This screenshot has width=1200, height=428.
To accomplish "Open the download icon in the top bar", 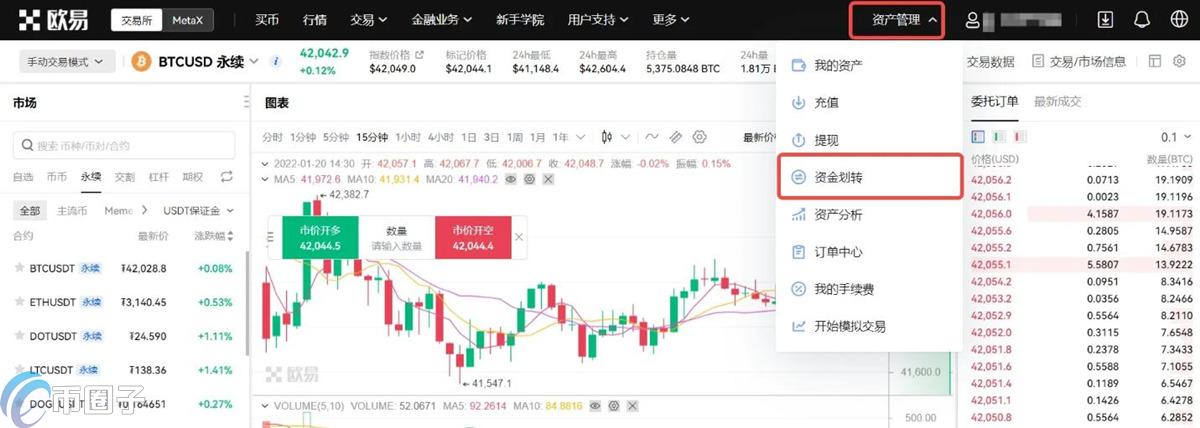I will (x=1105, y=20).
